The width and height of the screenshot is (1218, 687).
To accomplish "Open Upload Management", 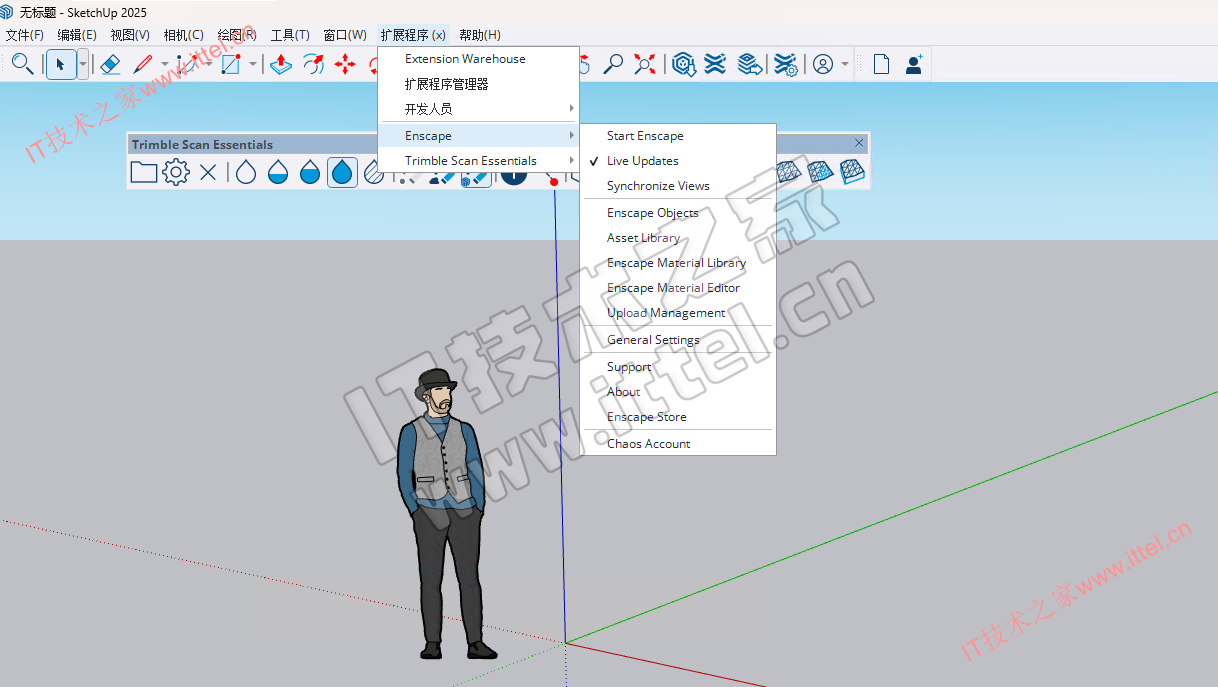I will point(679,313).
